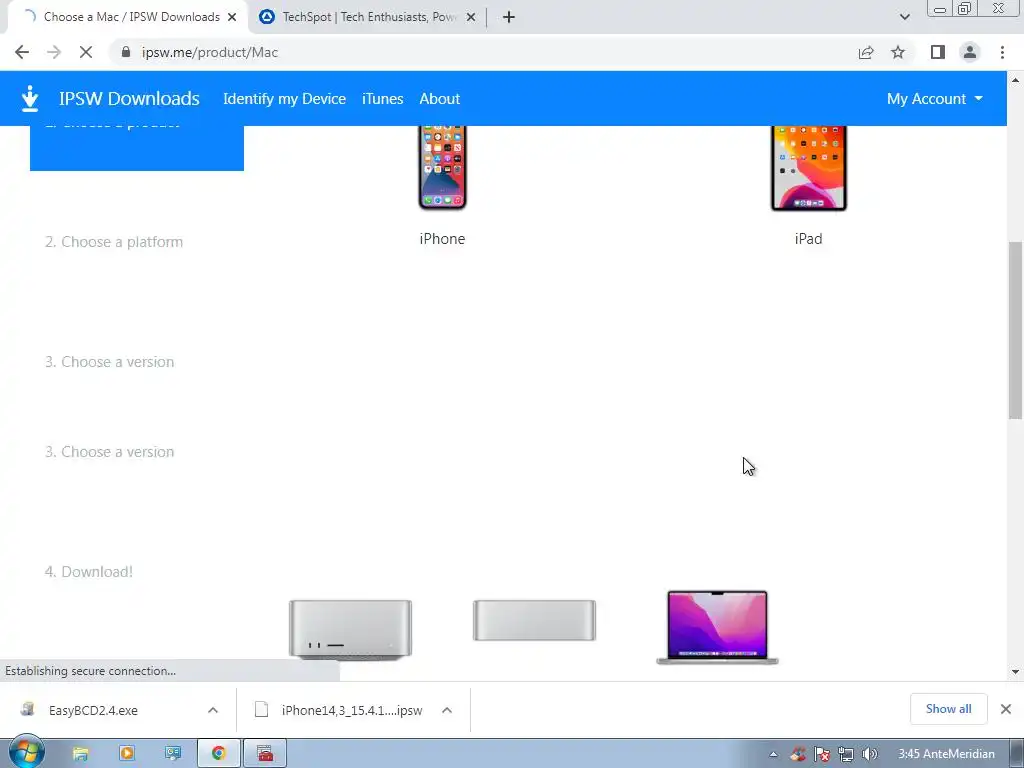The height and width of the screenshot is (768, 1024).
Task: Show hidden tray icons arrow
Action: coord(773,754)
